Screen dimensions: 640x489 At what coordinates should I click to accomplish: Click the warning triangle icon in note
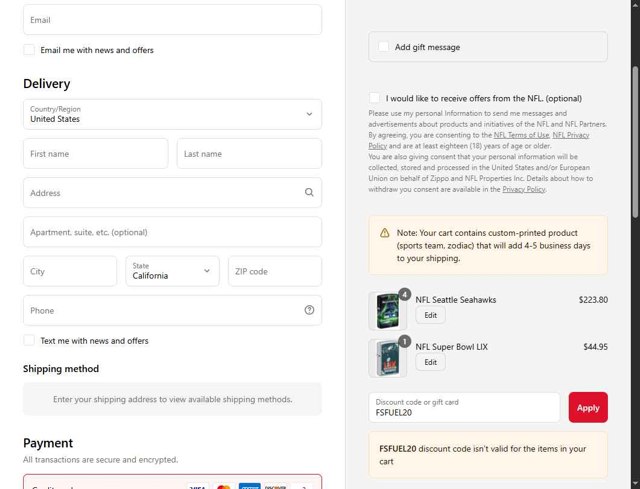click(384, 233)
